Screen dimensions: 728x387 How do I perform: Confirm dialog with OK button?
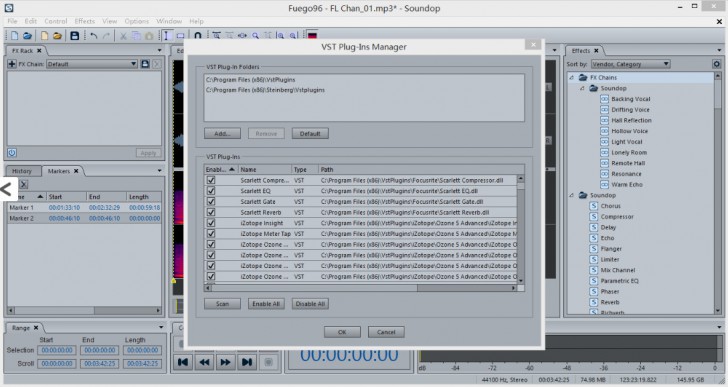point(342,332)
